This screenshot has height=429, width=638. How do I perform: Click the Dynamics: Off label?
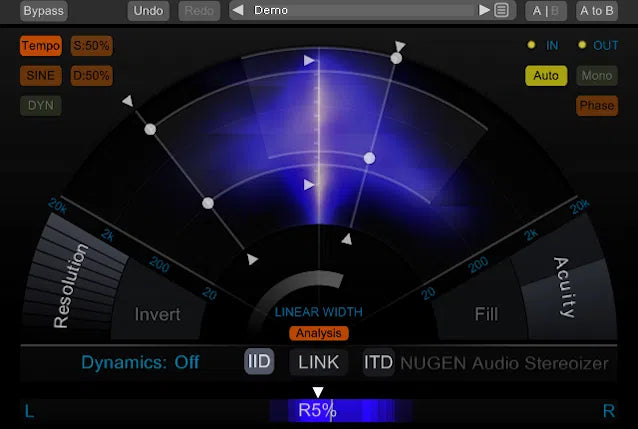pos(140,362)
